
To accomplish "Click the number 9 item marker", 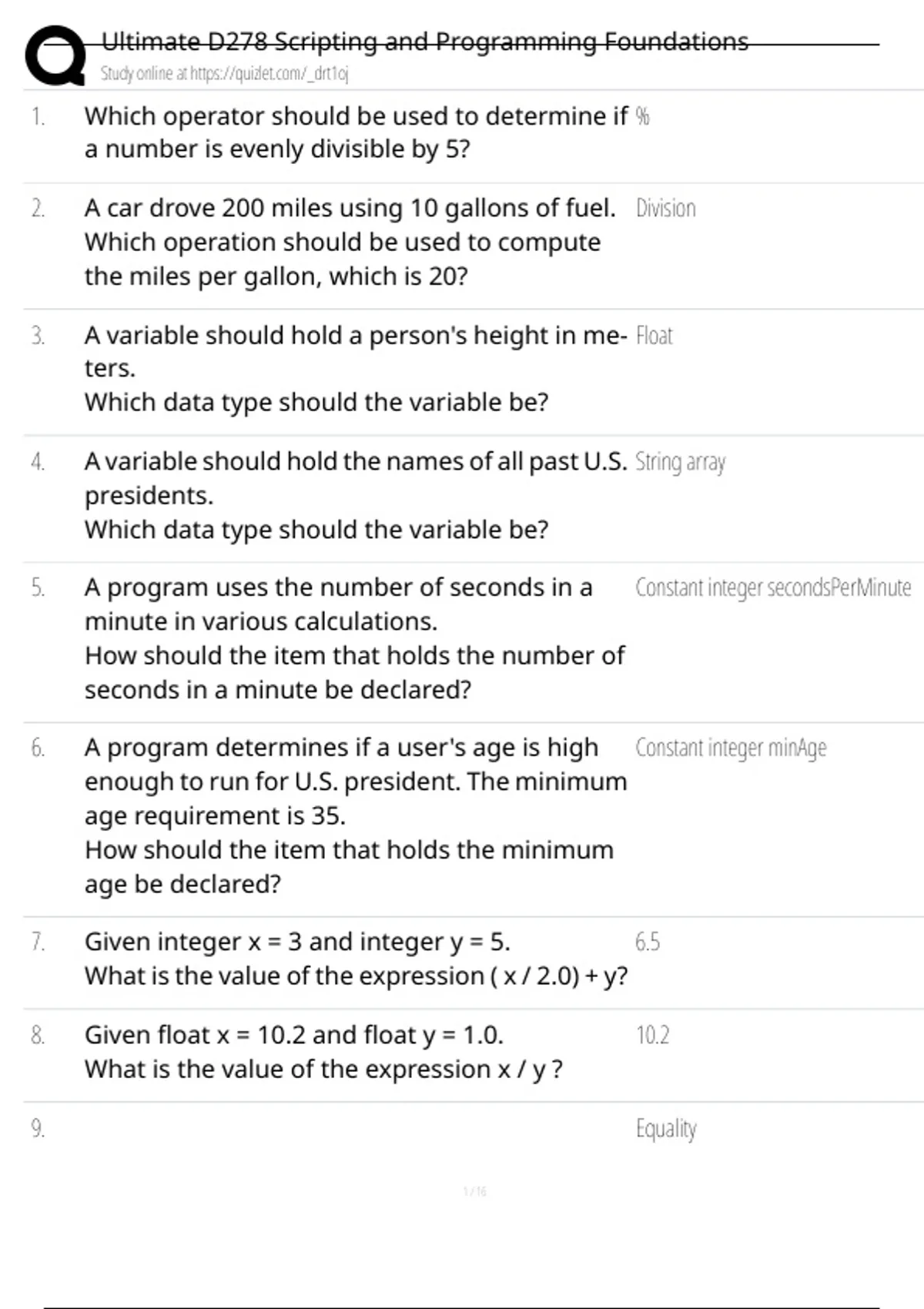I will pos(38,1129).
